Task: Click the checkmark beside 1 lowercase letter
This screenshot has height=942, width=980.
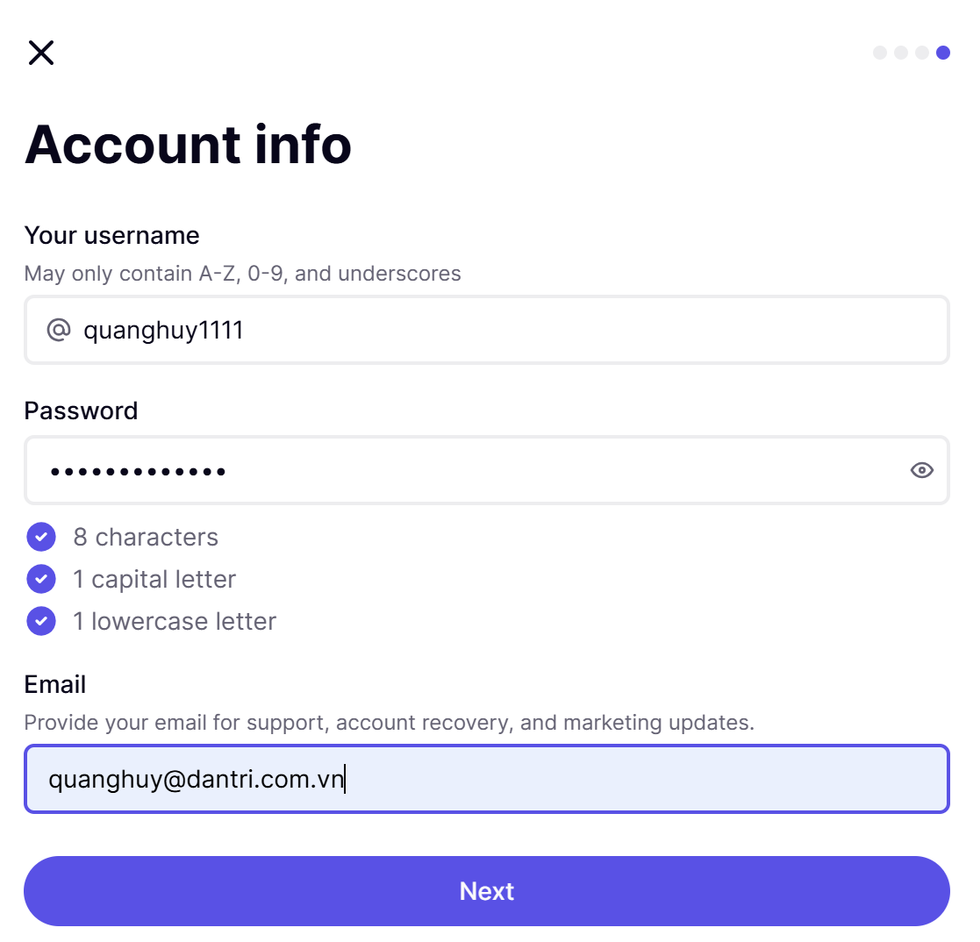Action: coord(41,621)
